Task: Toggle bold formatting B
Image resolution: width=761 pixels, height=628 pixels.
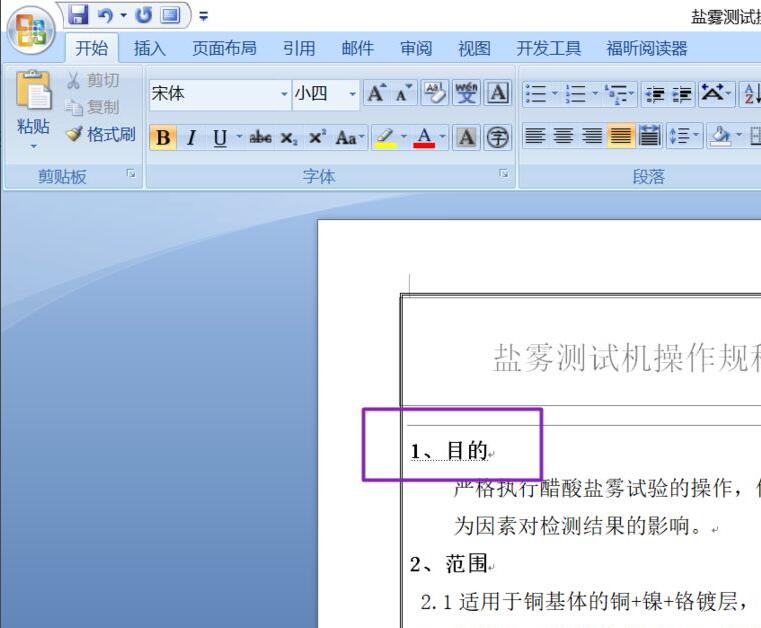Action: point(163,137)
